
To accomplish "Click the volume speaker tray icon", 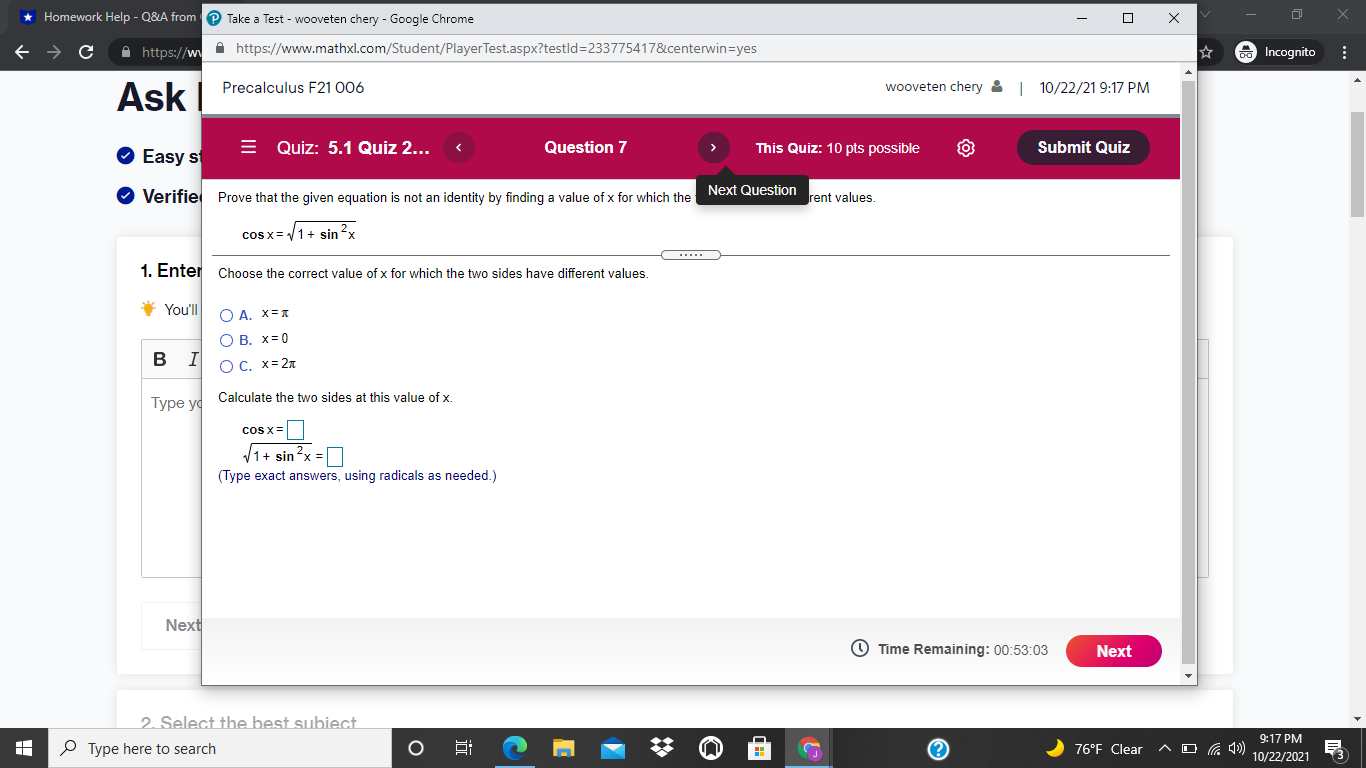I will click(x=1237, y=749).
